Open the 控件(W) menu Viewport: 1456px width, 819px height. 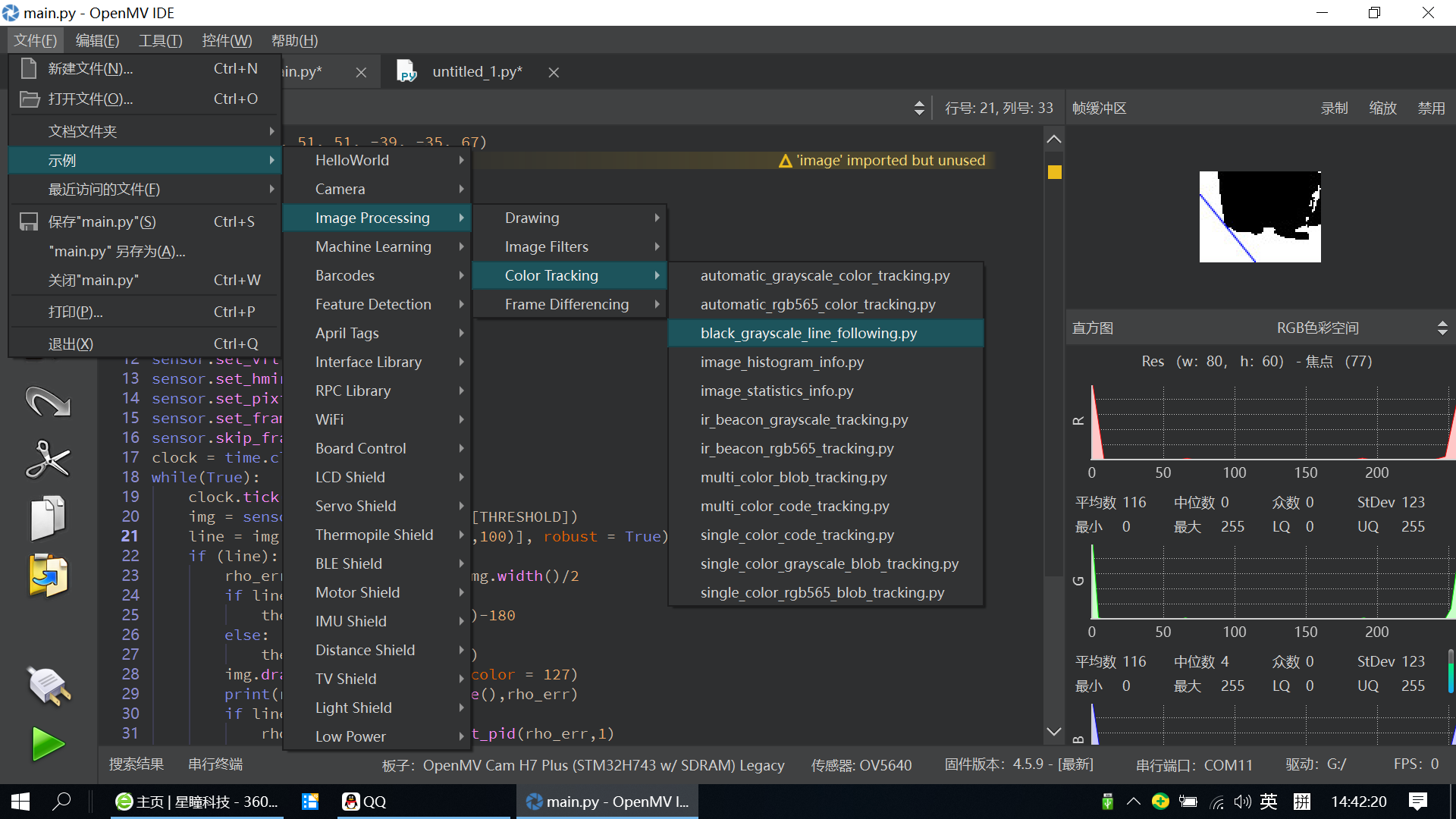coord(227,40)
